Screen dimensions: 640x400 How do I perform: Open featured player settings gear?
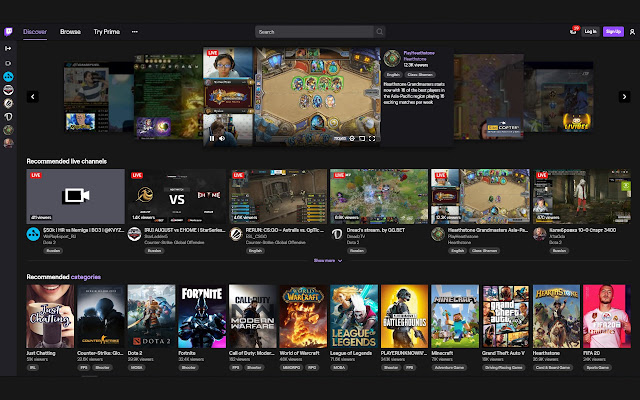tap(352, 139)
